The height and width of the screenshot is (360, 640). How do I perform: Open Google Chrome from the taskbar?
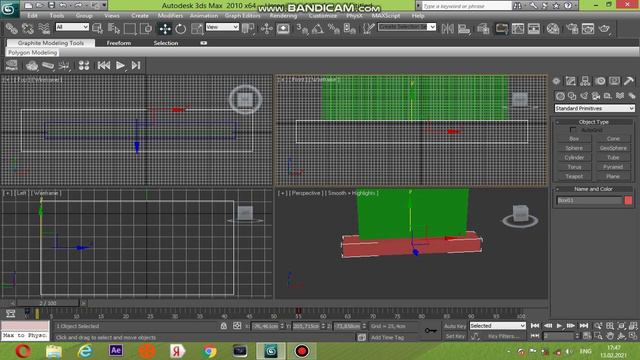209,351
